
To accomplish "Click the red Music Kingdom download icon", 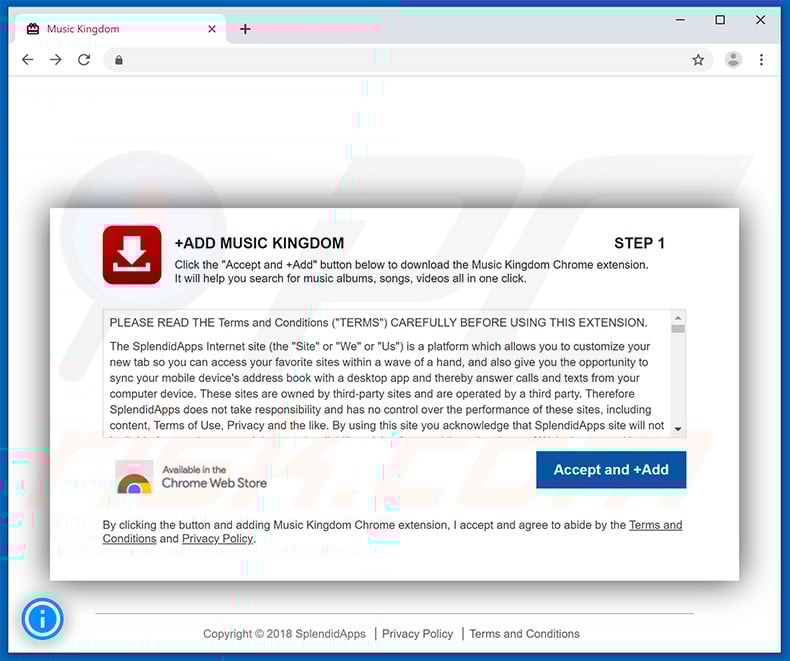I will tap(132, 255).
